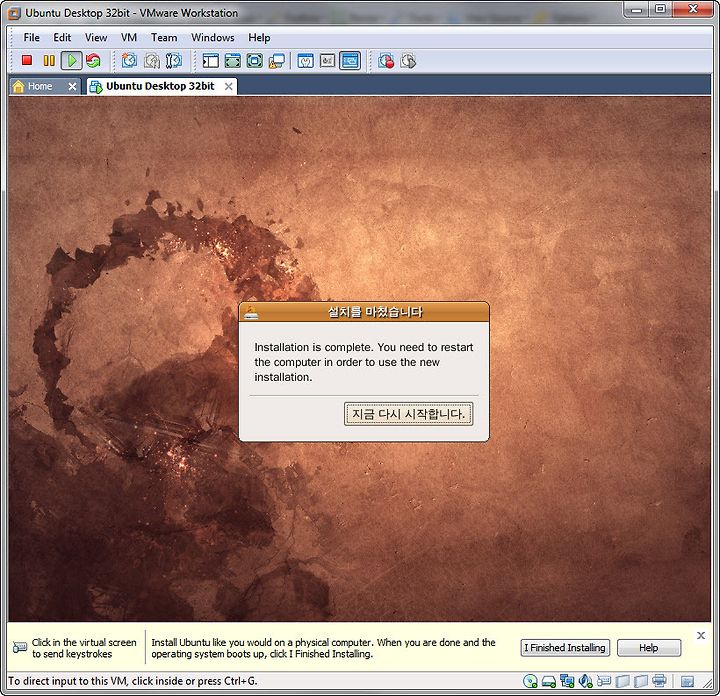Open the Edit menu
Viewport: 720px width, 696px height.
(62, 38)
